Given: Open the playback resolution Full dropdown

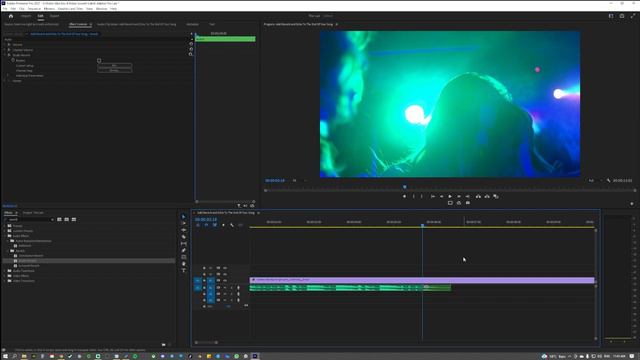Looking at the screenshot, I should pos(595,180).
